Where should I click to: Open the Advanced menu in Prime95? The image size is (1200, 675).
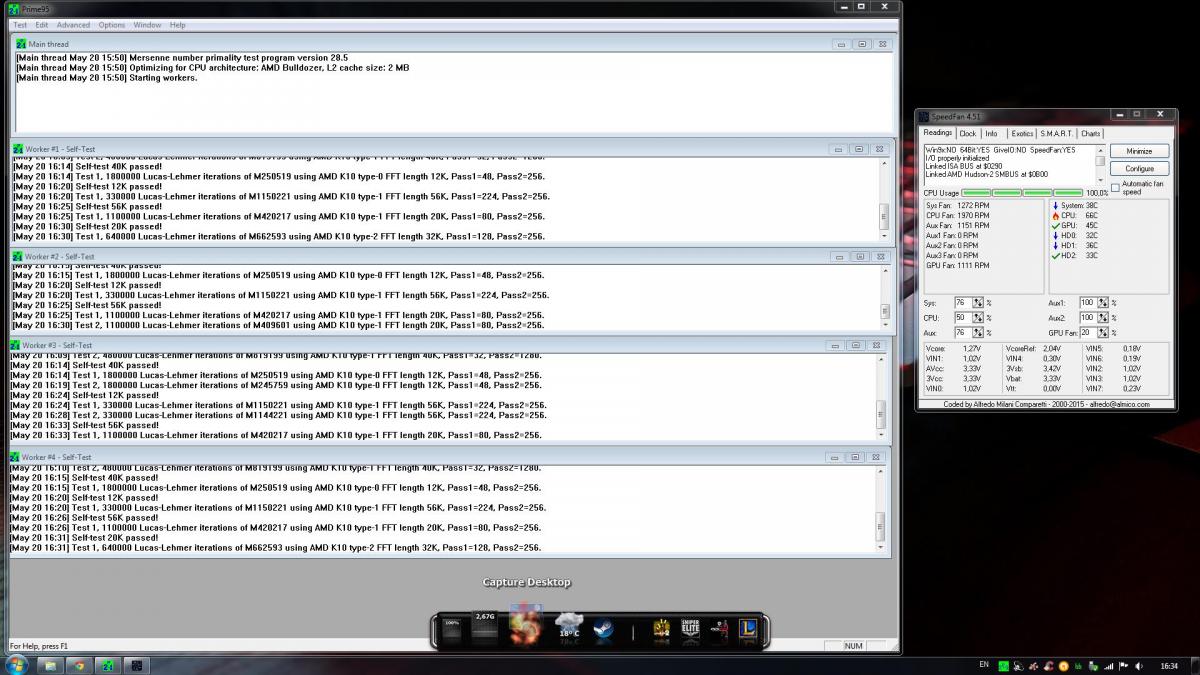73,25
